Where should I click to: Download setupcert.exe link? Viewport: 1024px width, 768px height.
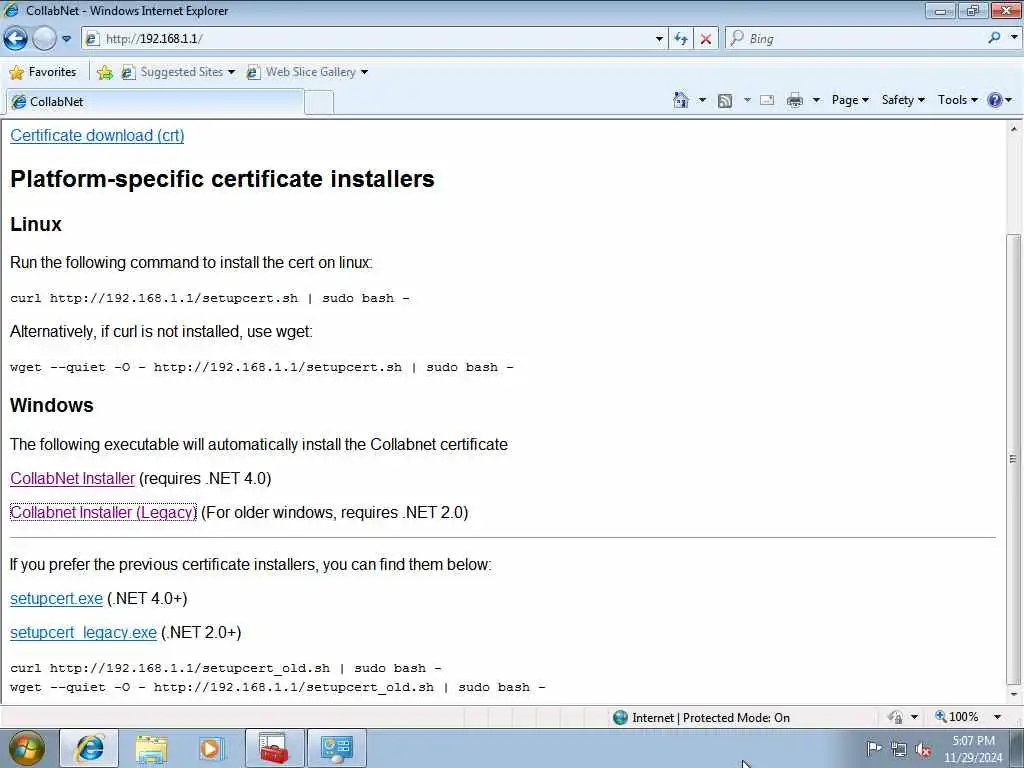point(56,598)
